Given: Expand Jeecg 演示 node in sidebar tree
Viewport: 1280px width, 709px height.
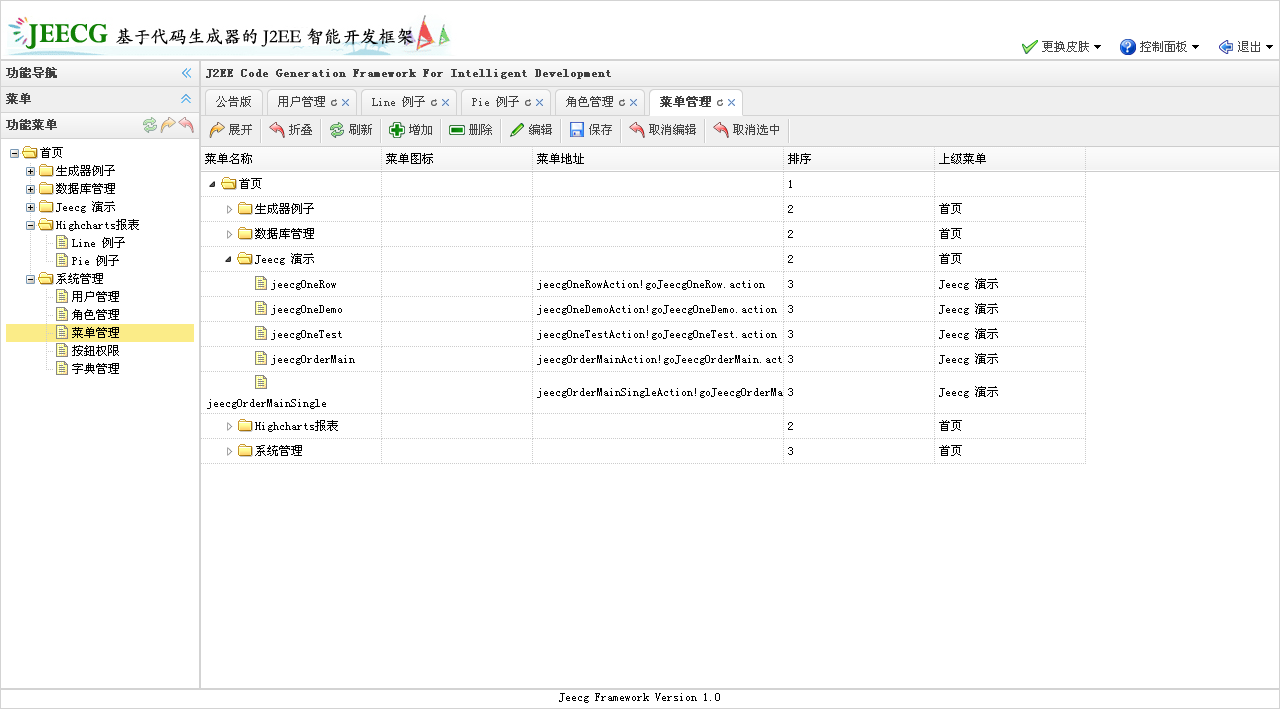Looking at the screenshot, I should coord(30,207).
